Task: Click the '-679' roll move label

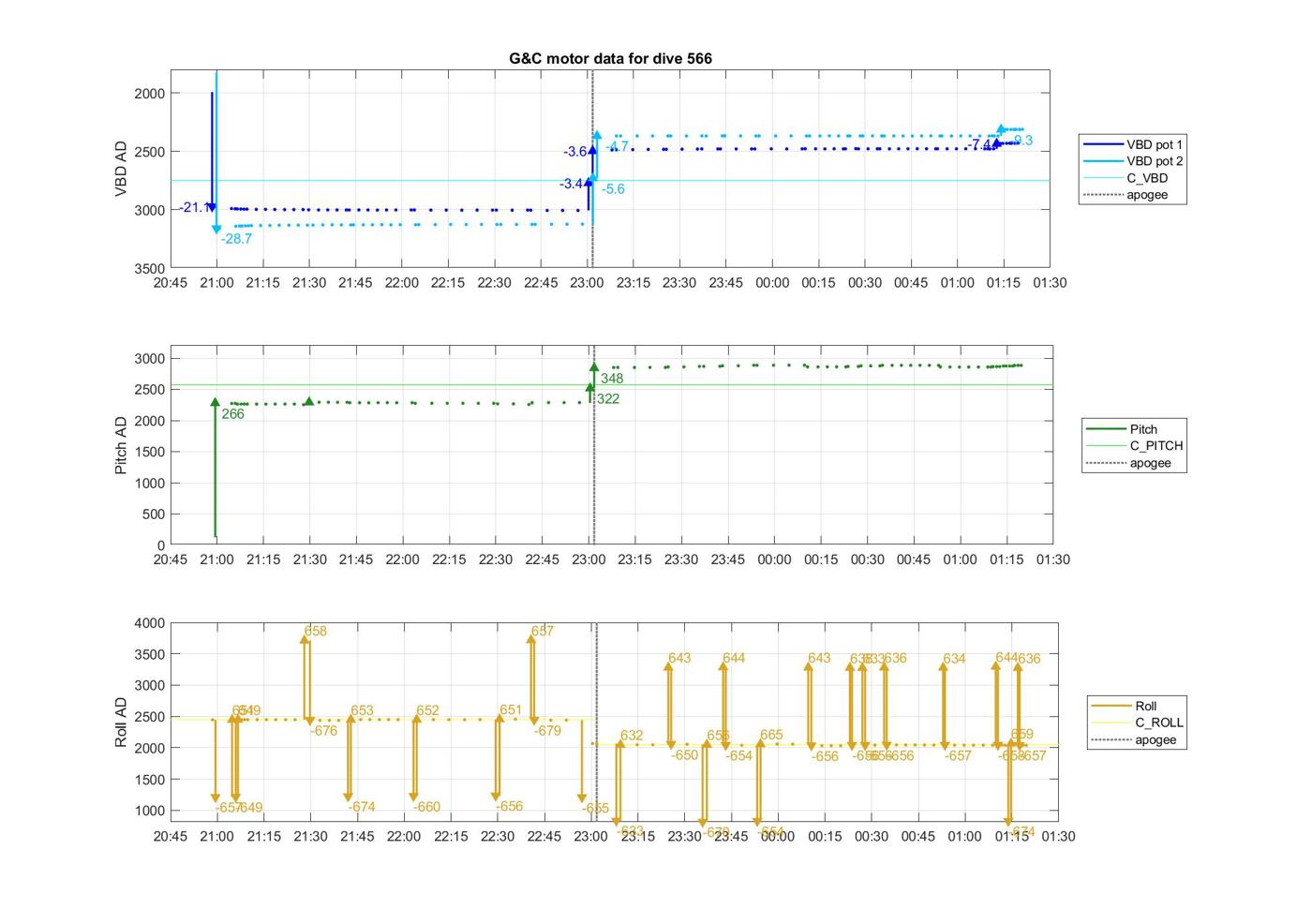Action: coord(547,731)
